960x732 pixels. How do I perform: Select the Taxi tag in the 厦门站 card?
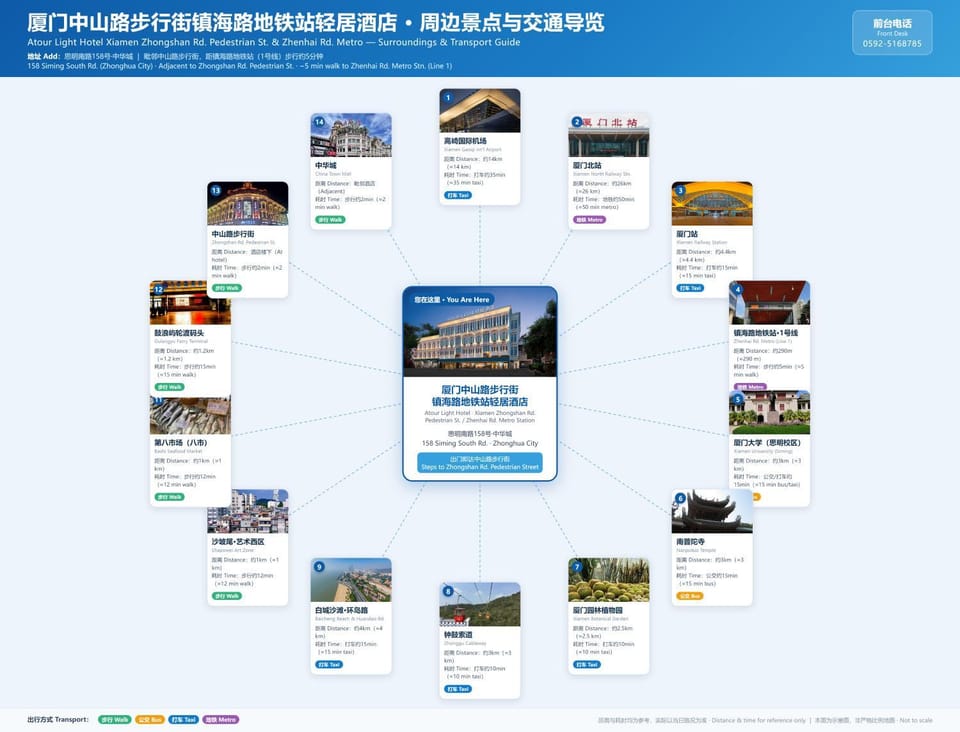pos(690,288)
